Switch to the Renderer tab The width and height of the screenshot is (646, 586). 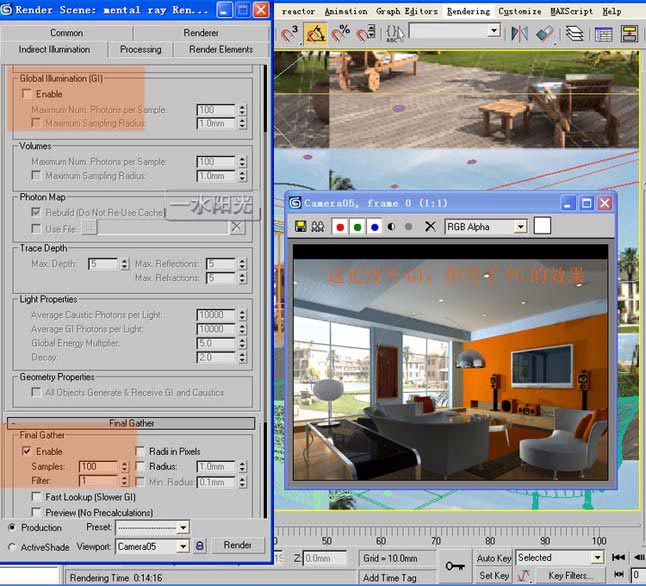click(x=201, y=33)
